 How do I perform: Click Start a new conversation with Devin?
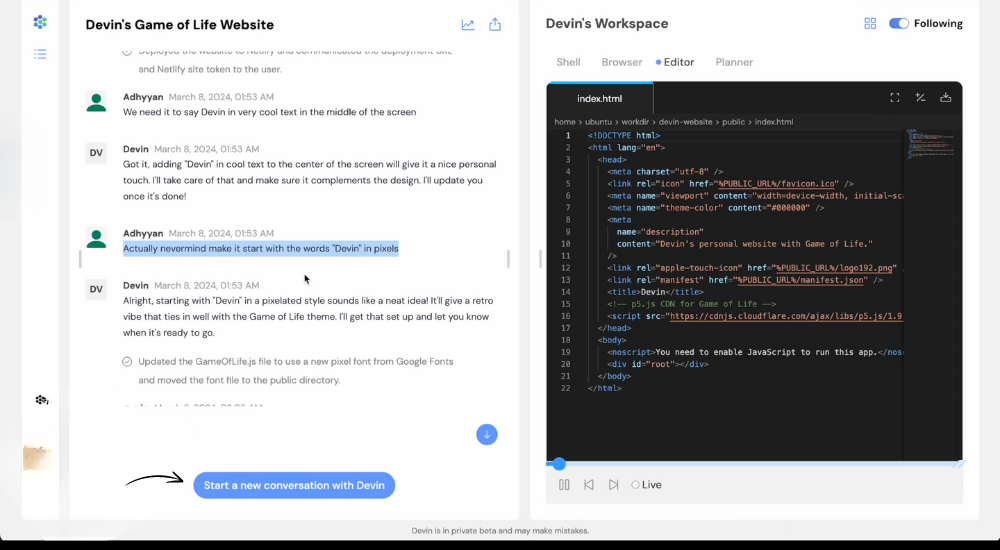[294, 486]
